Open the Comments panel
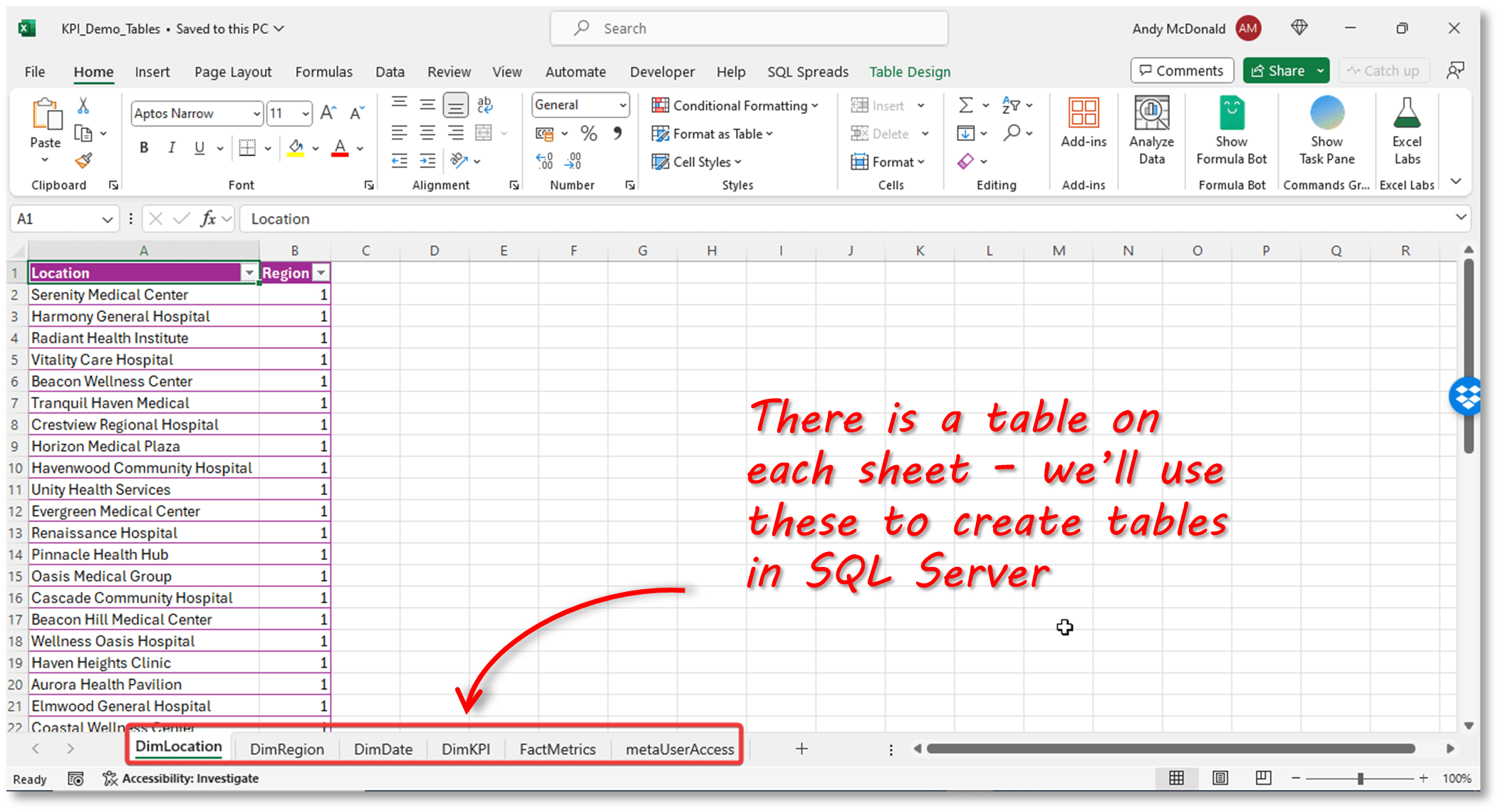Screen dimensions: 1501x812 (x=1182, y=71)
